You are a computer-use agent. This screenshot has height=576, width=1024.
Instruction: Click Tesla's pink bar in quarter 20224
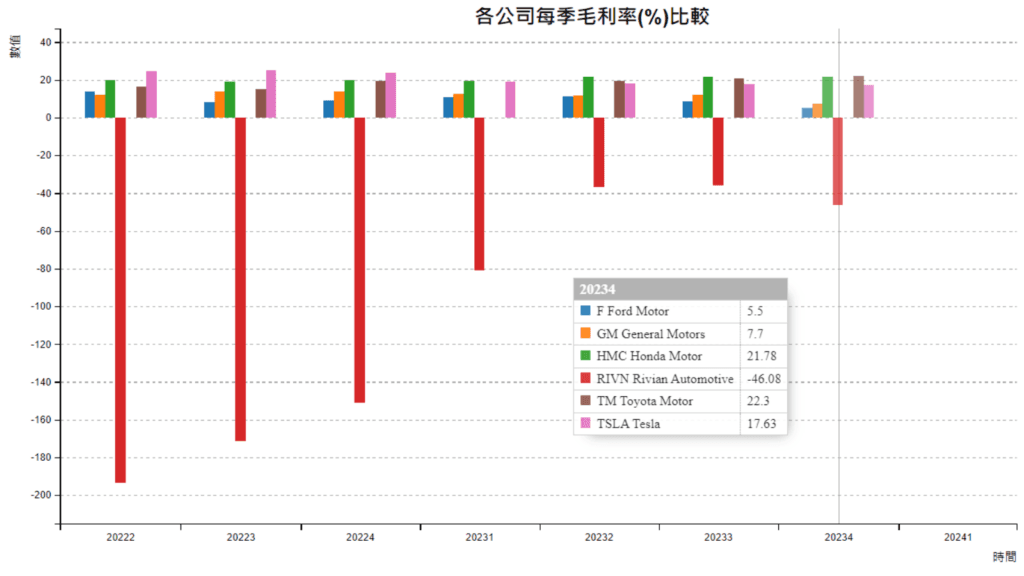[x=391, y=95]
